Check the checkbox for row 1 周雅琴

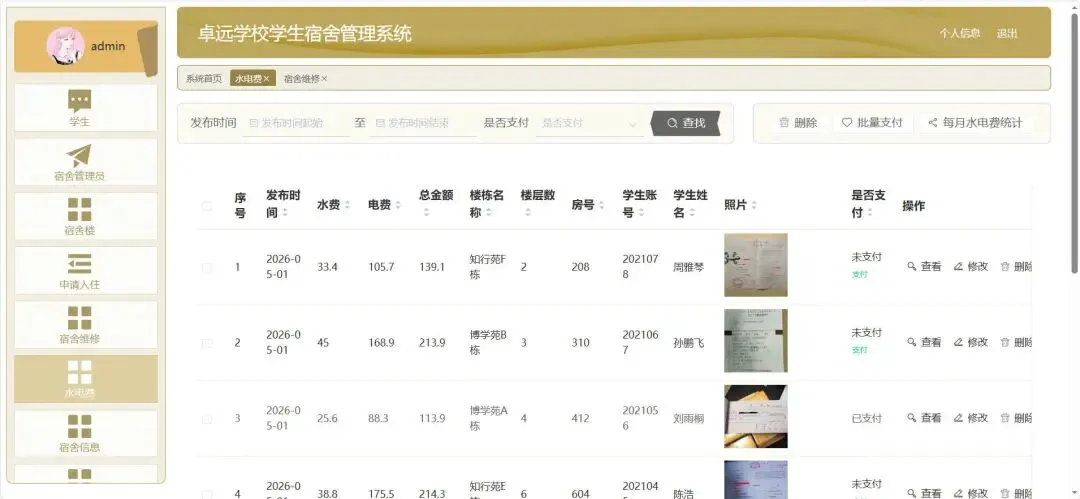tap(207, 267)
